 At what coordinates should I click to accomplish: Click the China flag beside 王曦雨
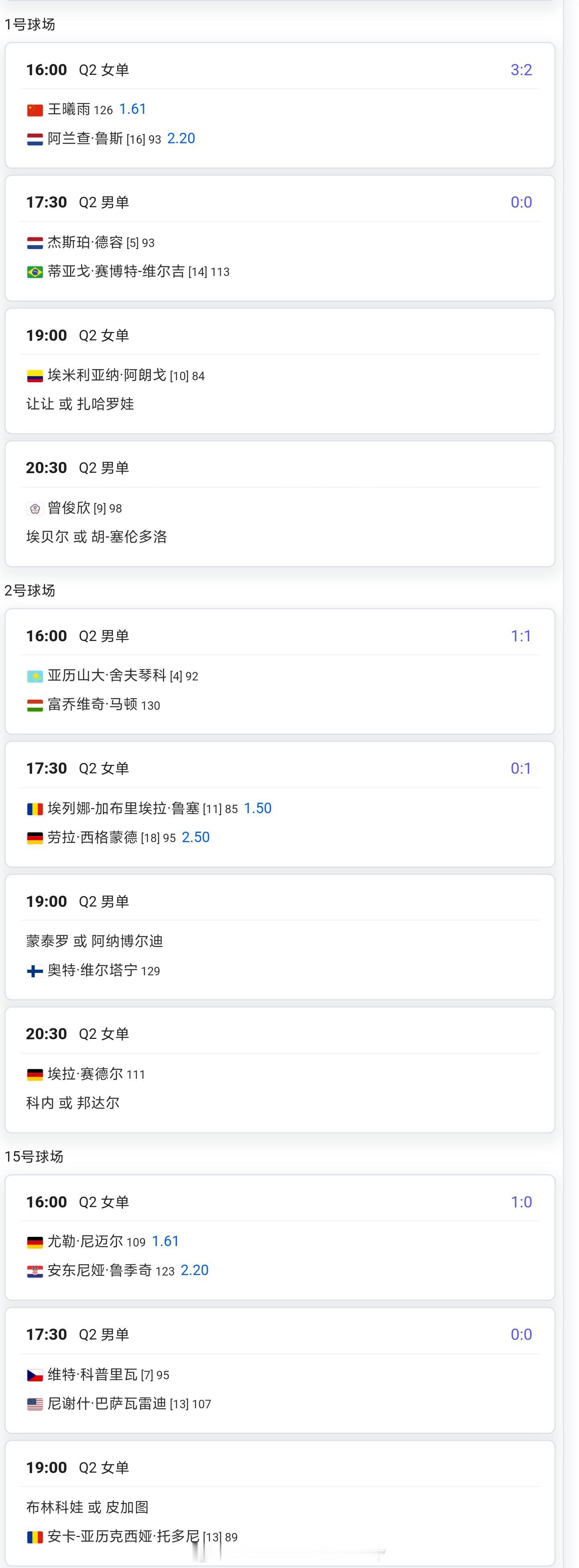pos(35,110)
